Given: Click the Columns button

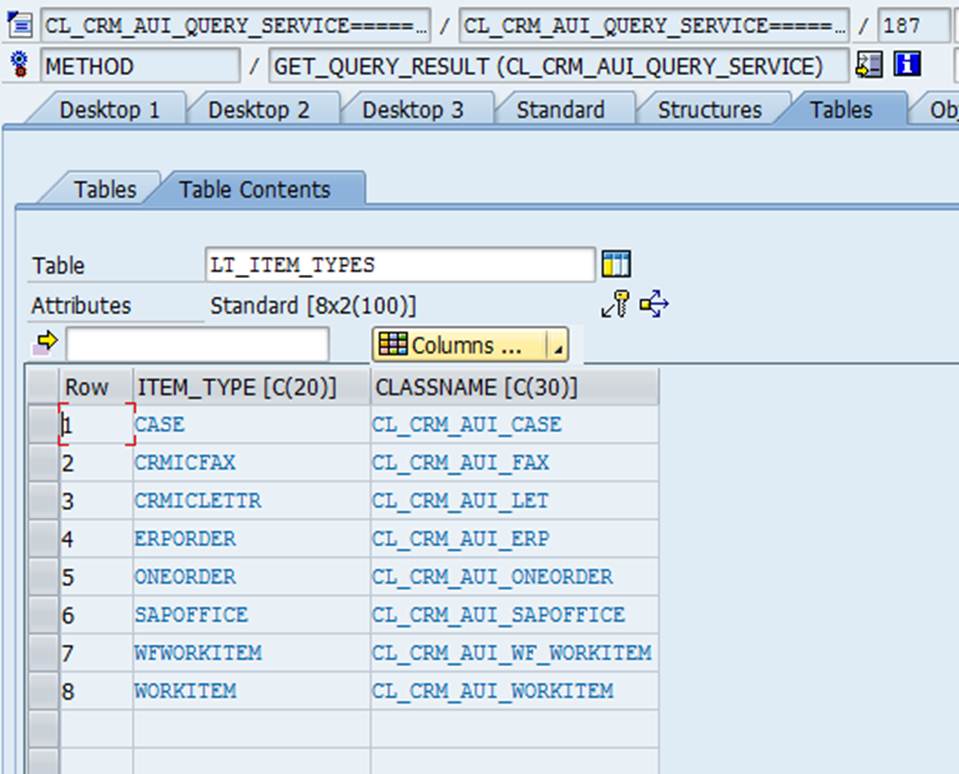Looking at the screenshot, I should coord(458,346).
